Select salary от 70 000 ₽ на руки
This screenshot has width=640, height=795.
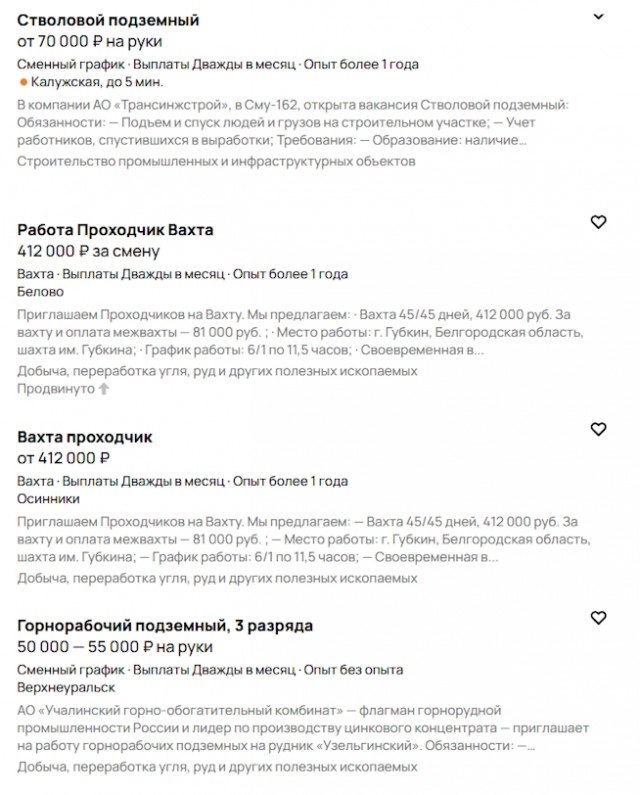[x=90, y=42]
